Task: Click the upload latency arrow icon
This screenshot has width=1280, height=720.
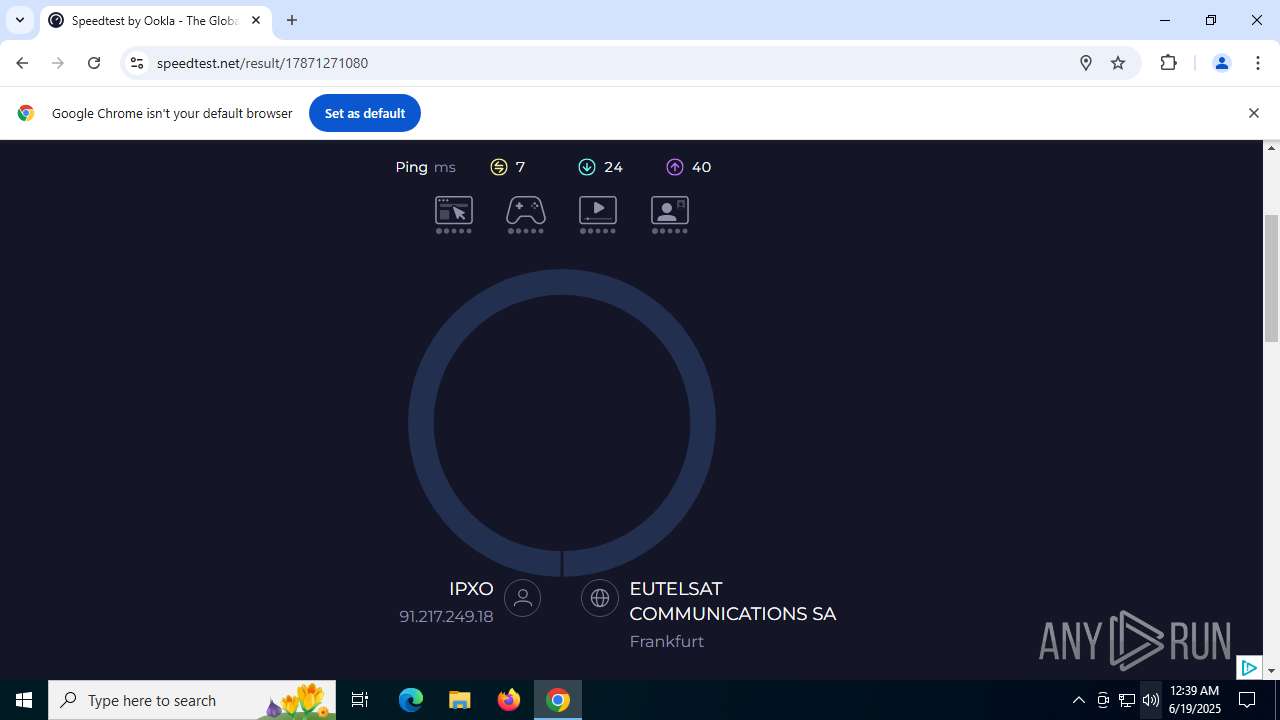Action: coord(675,167)
